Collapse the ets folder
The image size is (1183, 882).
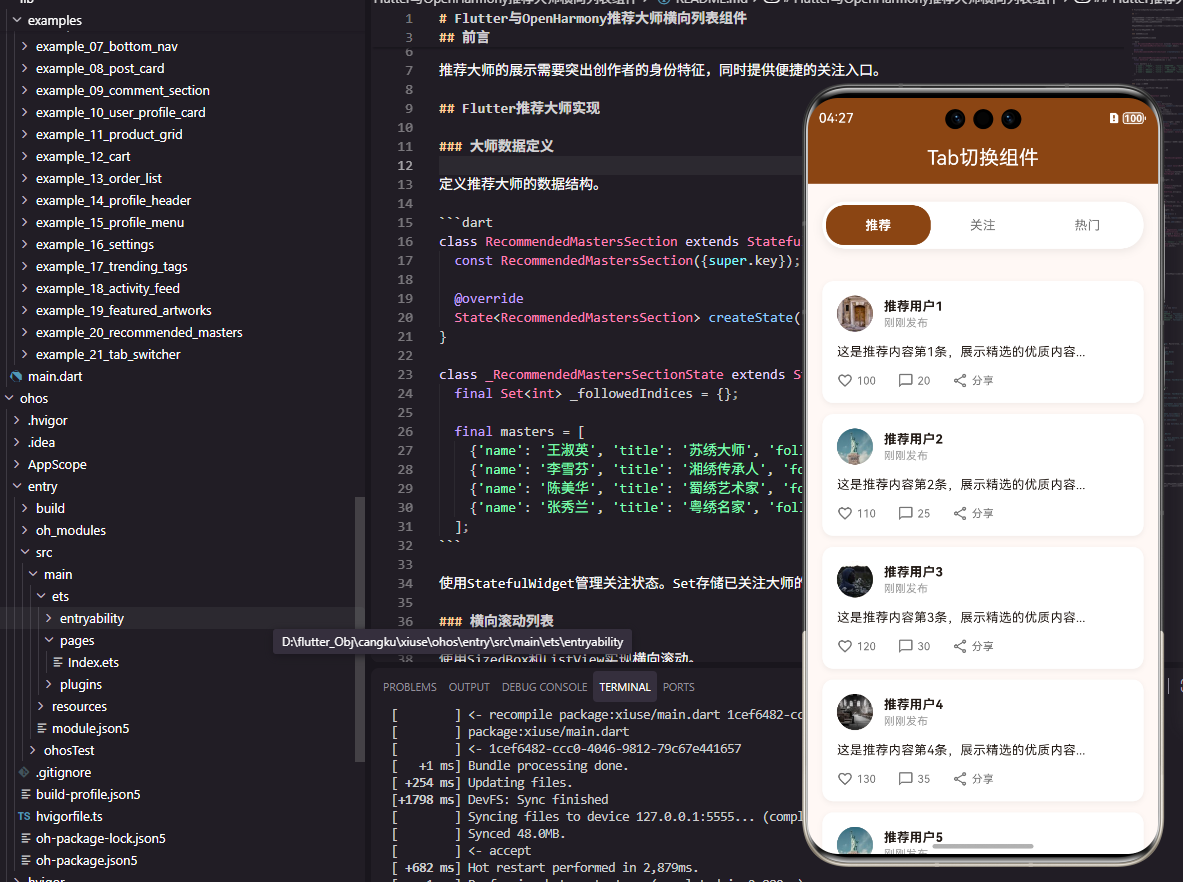(x=41, y=596)
